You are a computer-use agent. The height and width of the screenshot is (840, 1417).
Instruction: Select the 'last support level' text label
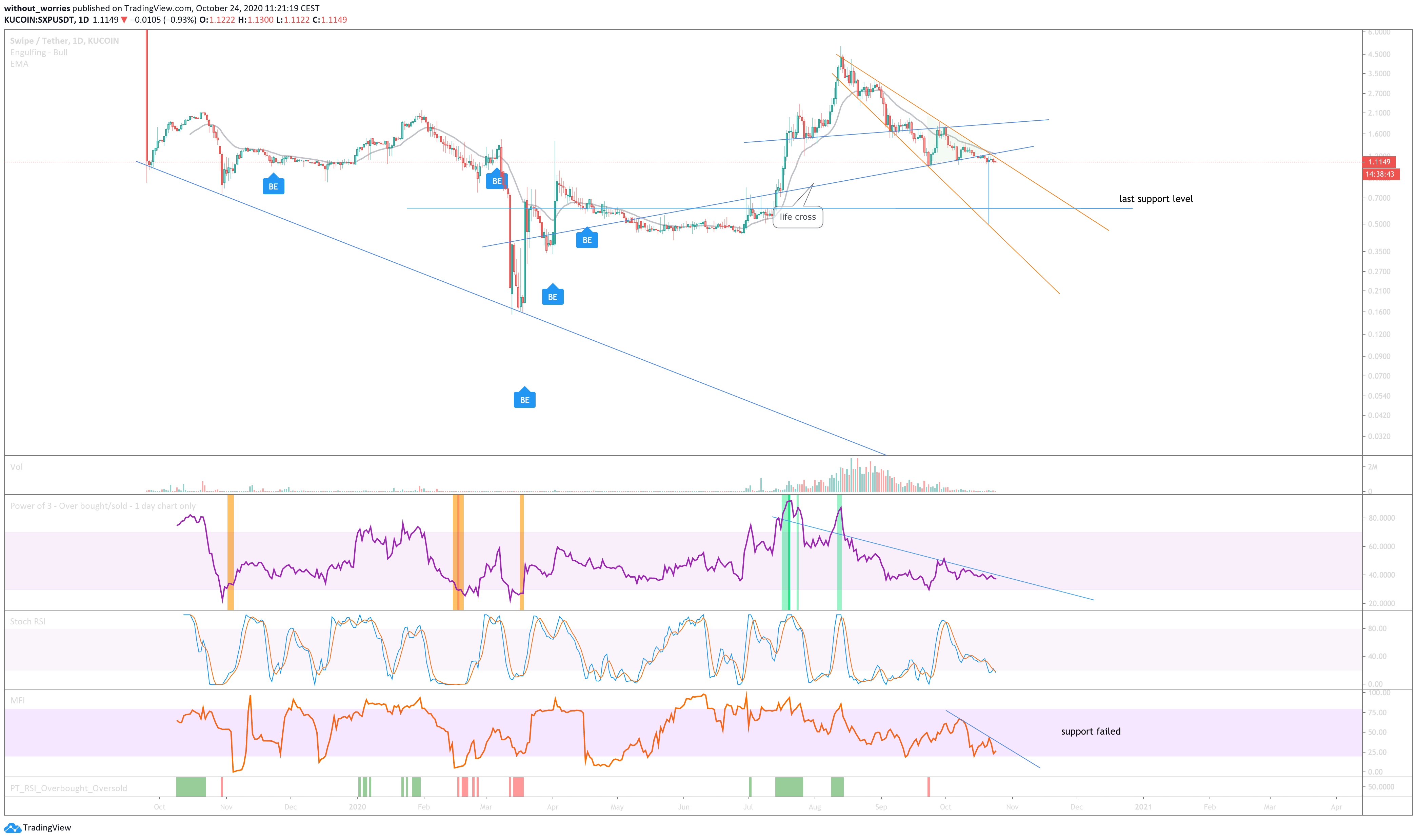(1156, 199)
